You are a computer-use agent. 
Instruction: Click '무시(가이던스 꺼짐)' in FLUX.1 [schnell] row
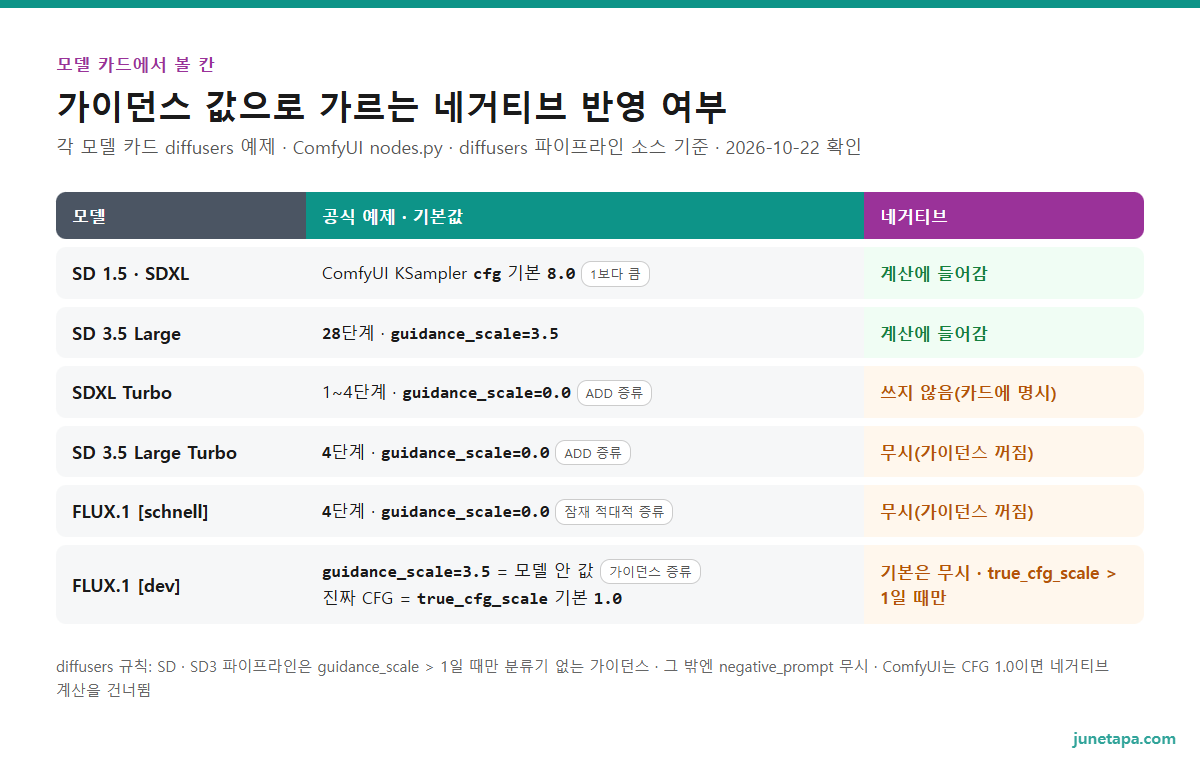pos(957,512)
